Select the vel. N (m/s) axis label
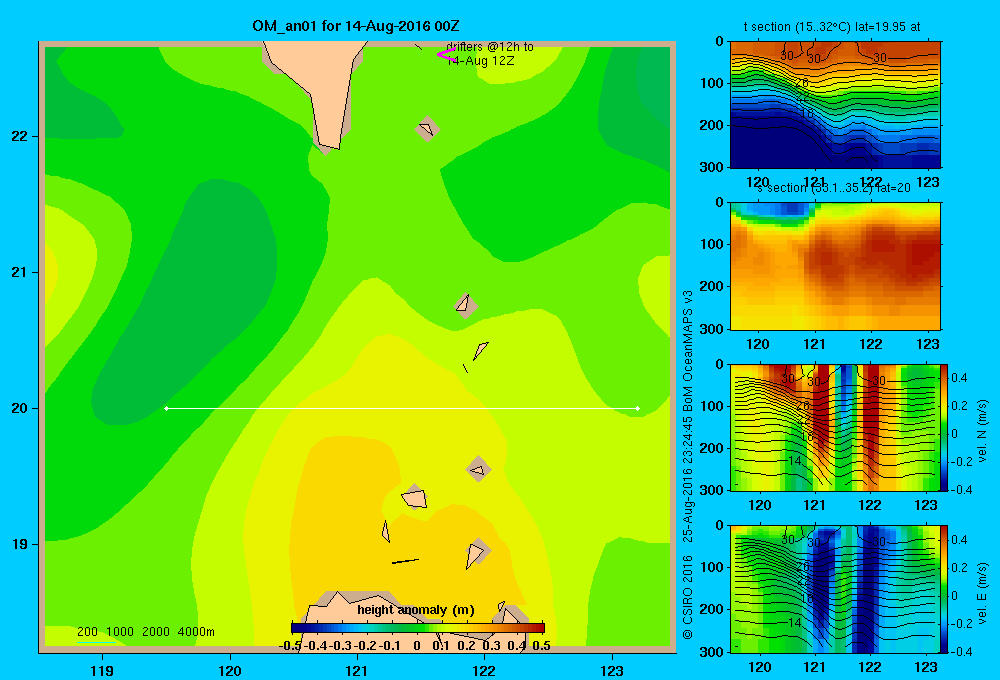 pyautogui.click(x=982, y=431)
